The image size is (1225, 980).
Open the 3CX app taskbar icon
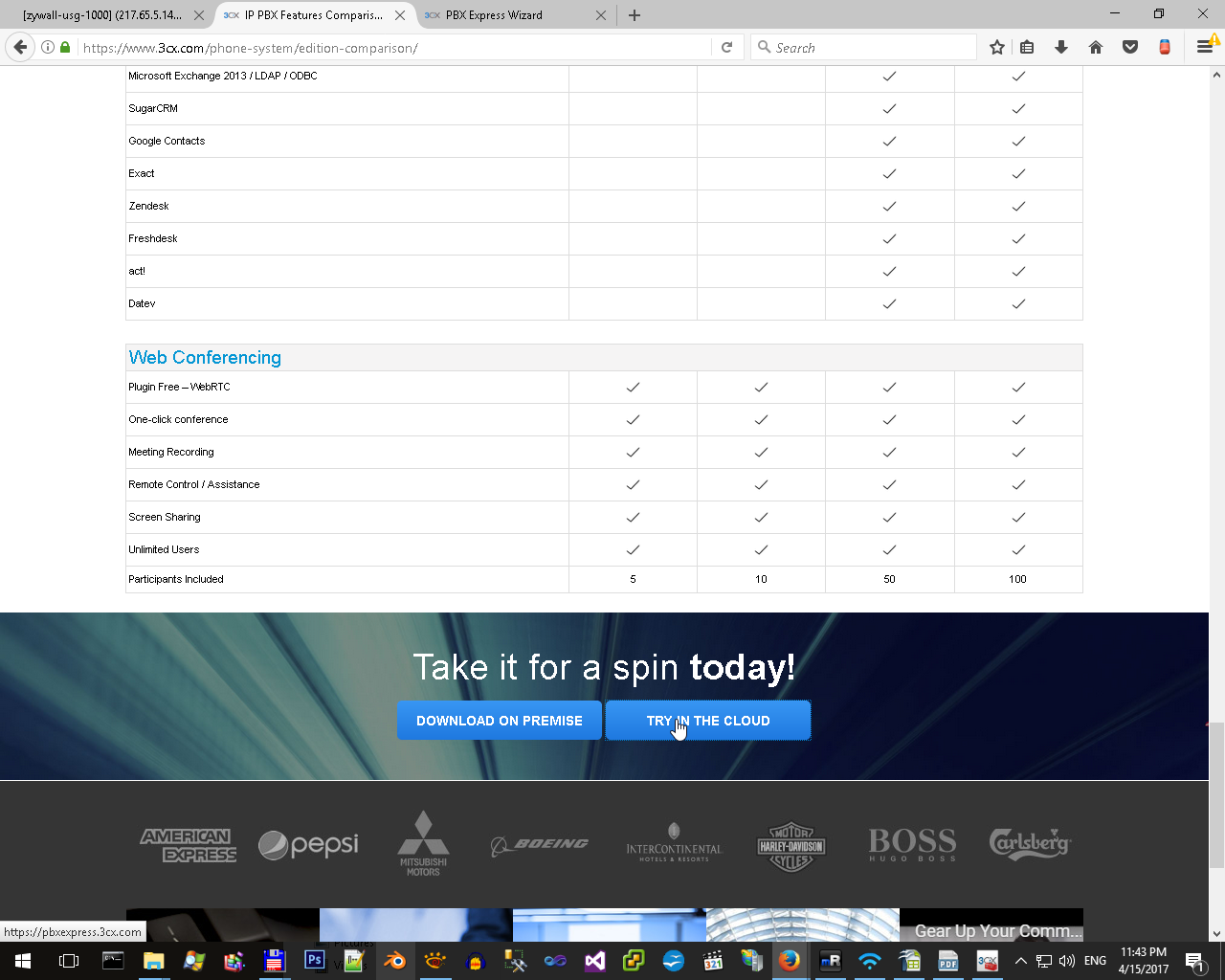point(988,961)
